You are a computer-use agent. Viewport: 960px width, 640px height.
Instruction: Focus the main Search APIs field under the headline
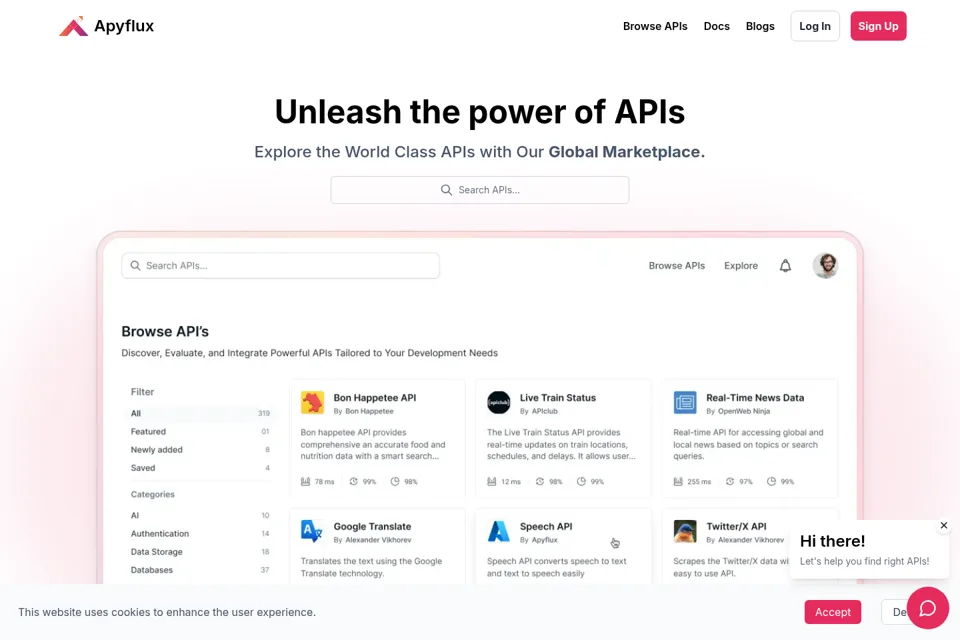(479, 190)
